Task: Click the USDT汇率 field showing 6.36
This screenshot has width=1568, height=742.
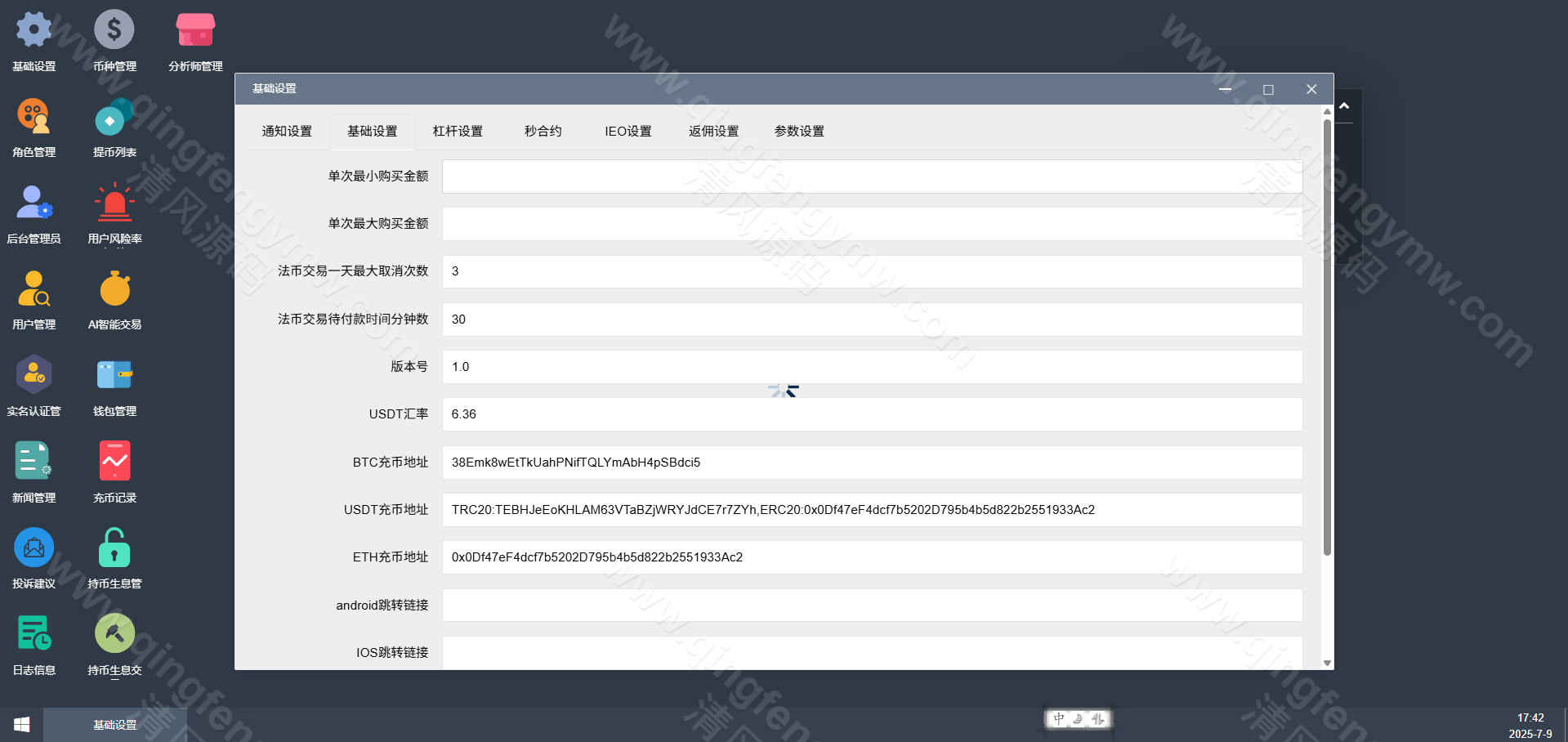Action: (873, 414)
